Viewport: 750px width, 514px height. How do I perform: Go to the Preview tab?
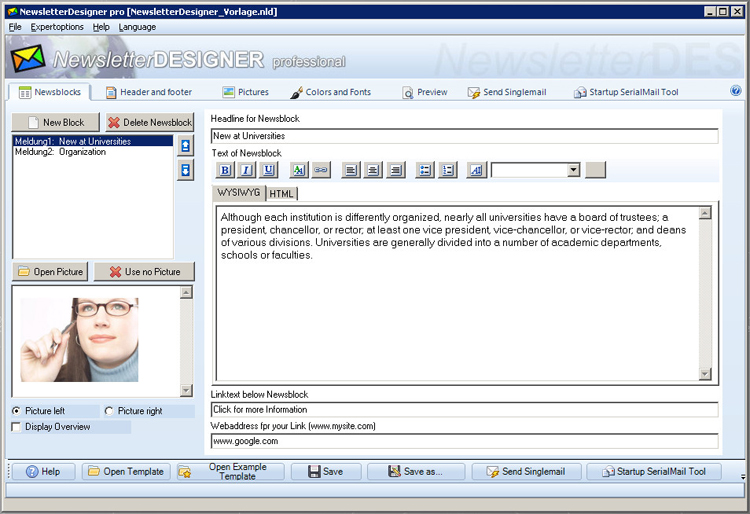click(425, 92)
